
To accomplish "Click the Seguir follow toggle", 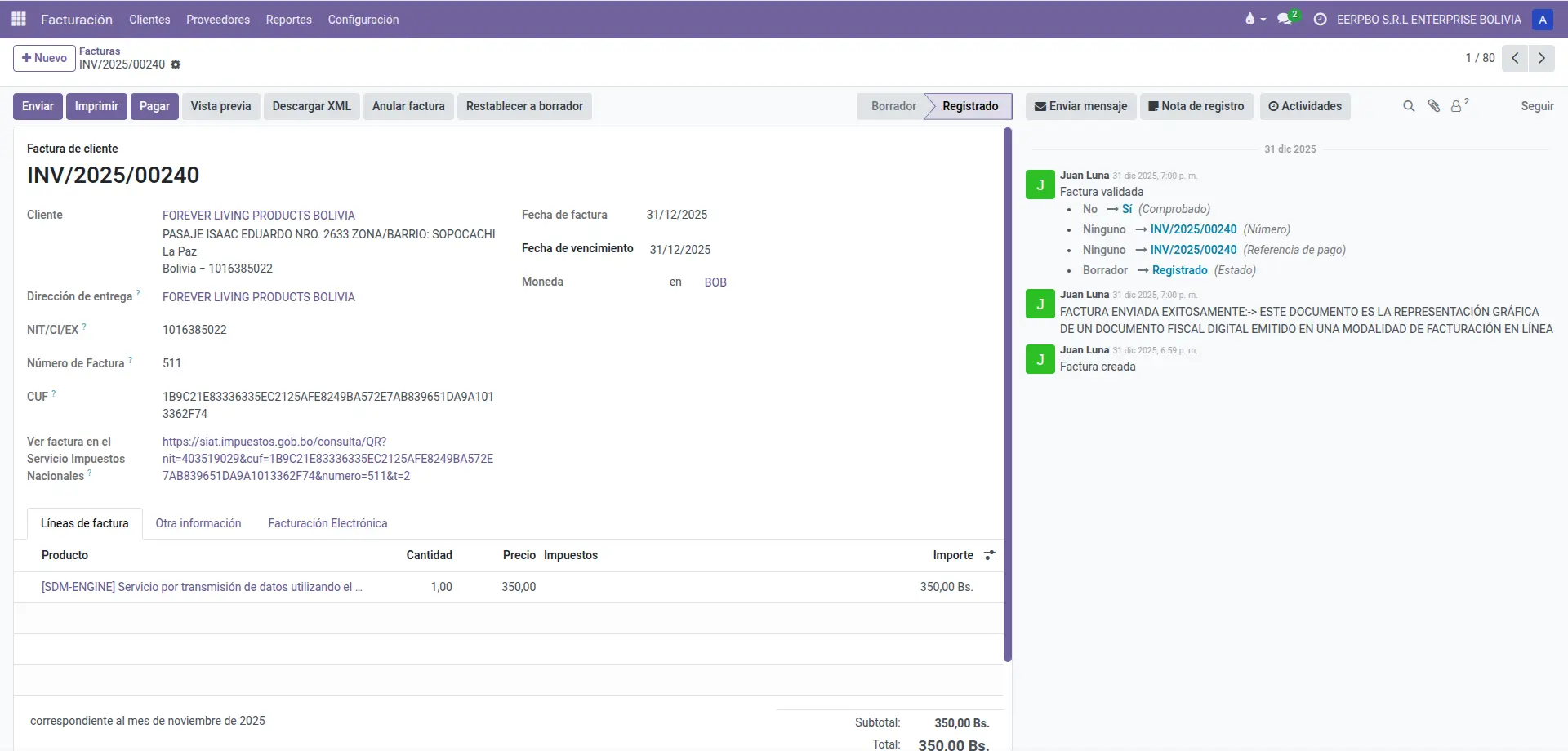I will [x=1536, y=106].
